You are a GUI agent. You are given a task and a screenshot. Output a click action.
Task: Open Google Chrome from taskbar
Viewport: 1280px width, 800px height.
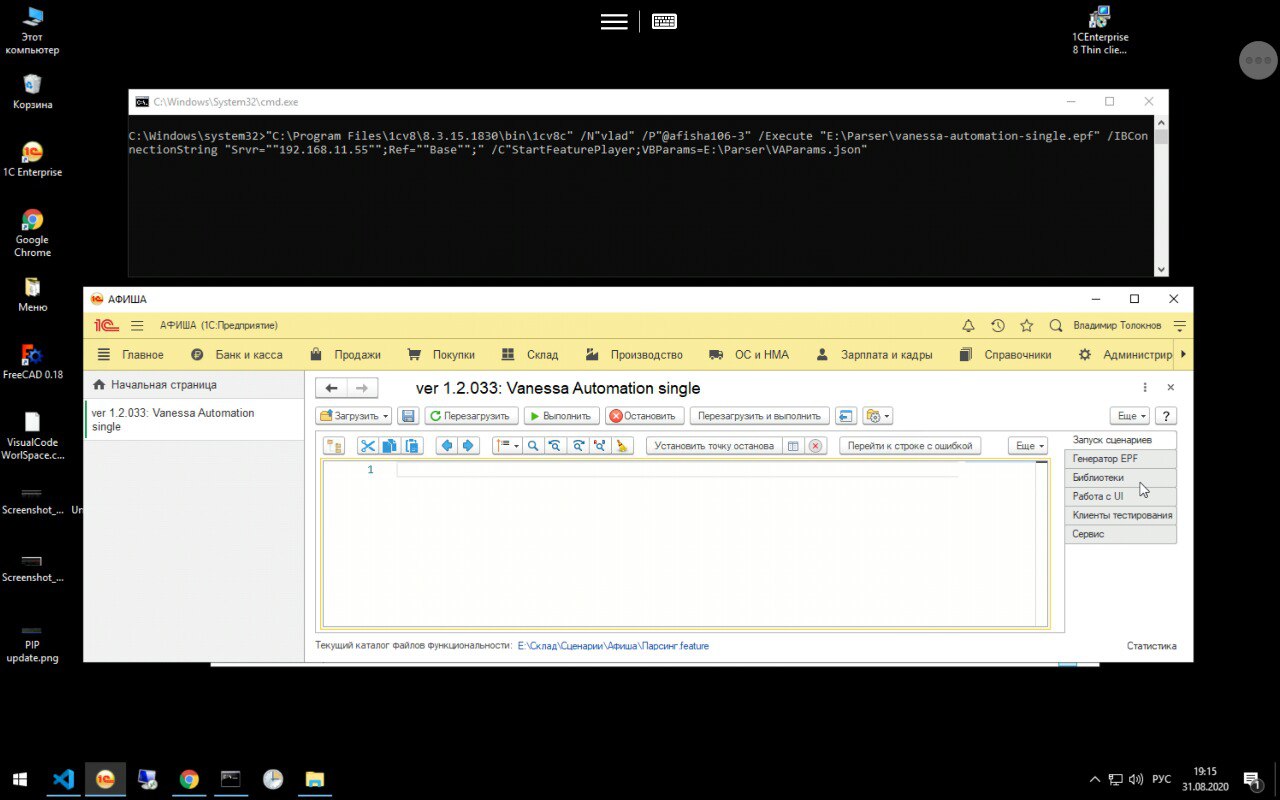pos(189,779)
